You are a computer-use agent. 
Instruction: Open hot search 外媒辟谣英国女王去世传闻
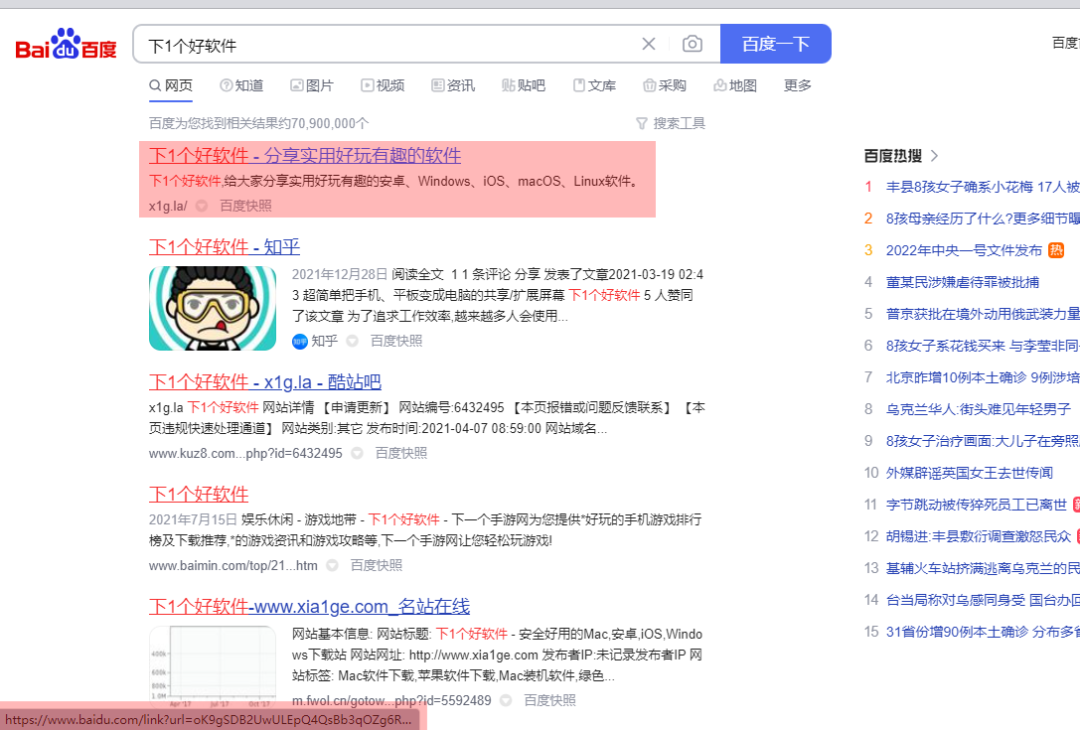coord(969,473)
